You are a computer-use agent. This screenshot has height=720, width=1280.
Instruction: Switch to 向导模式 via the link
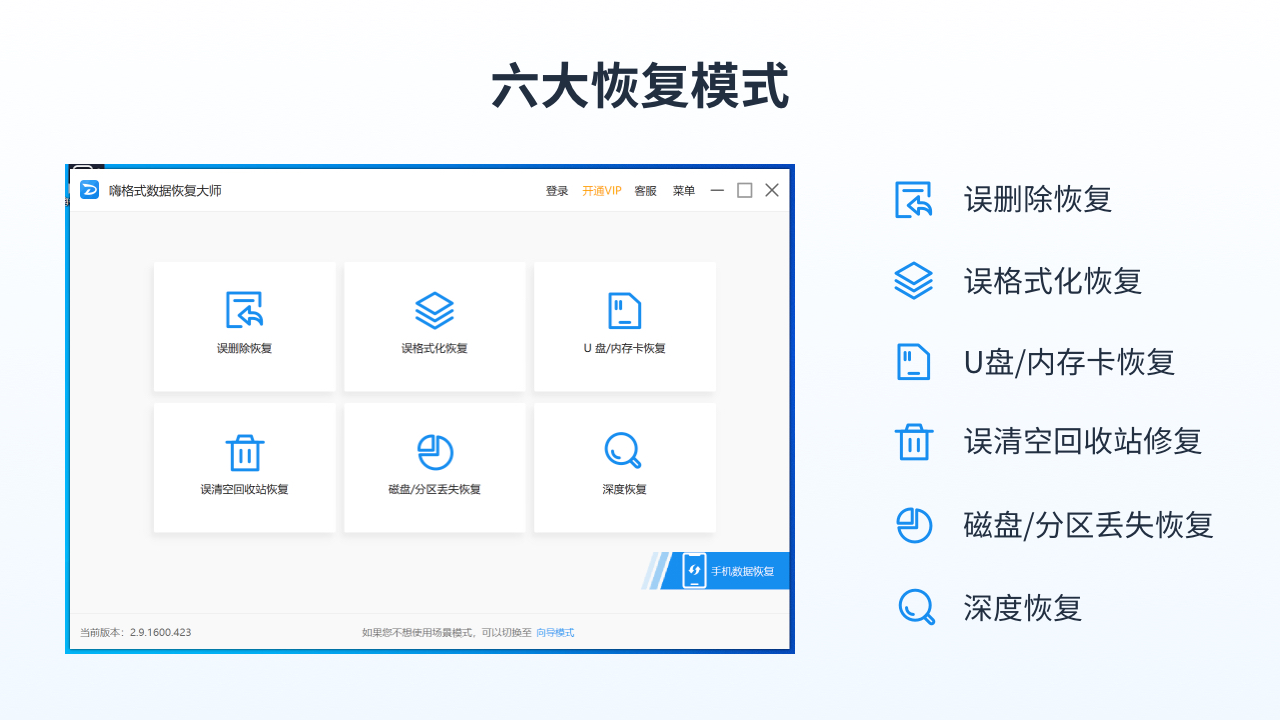tap(554, 632)
